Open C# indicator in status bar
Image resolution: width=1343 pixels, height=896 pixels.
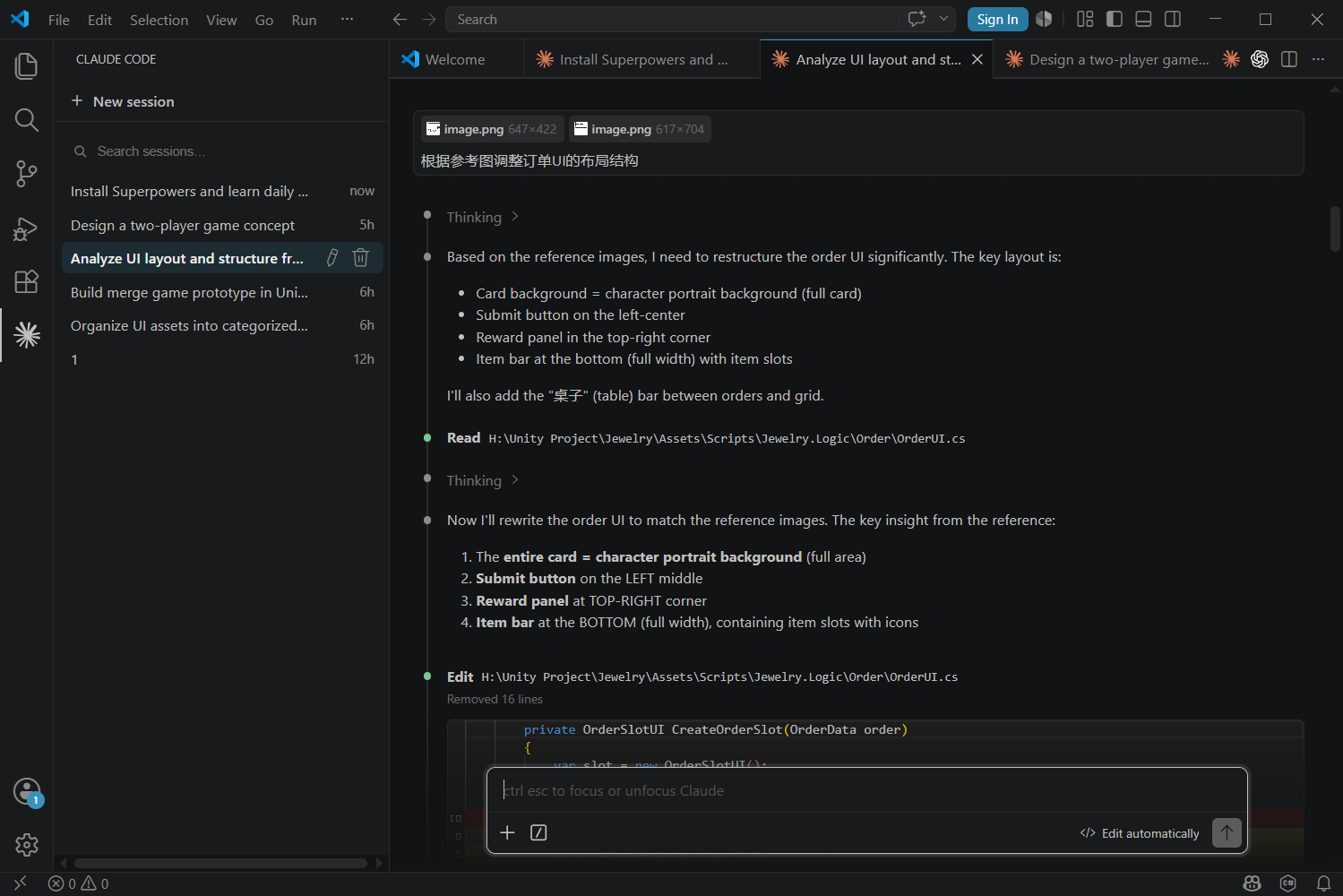pos(1288,883)
